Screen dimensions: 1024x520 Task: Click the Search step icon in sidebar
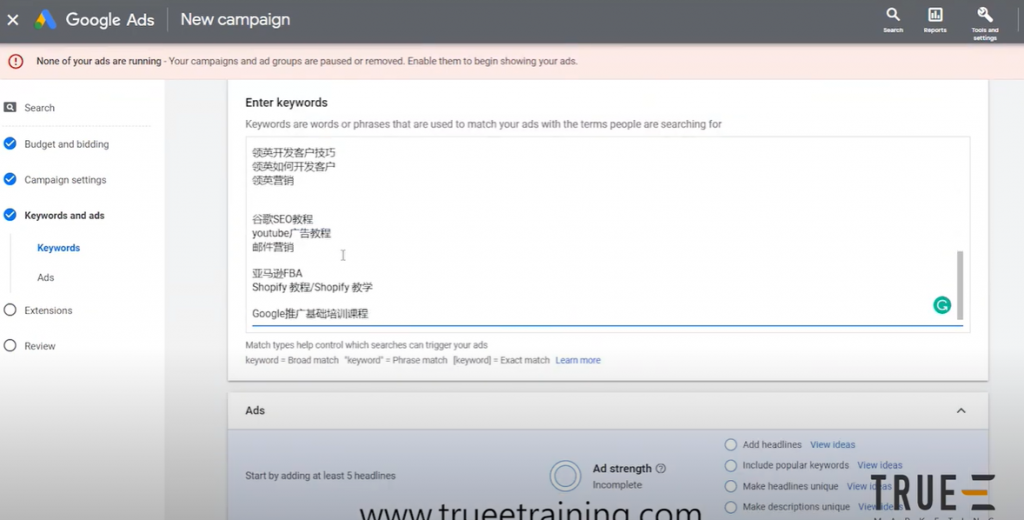10,108
